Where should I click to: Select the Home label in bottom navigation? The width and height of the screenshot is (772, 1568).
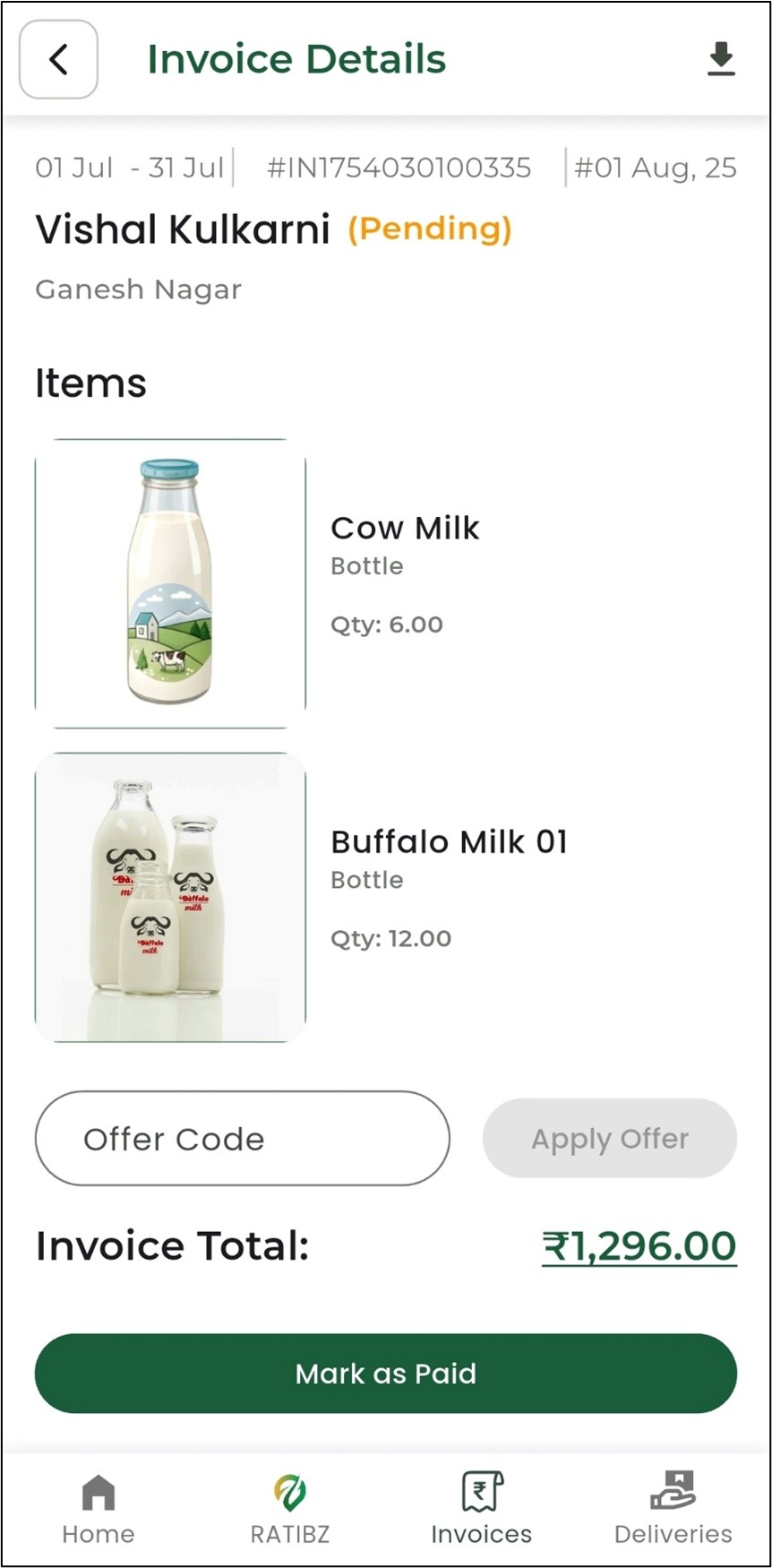click(x=99, y=1534)
